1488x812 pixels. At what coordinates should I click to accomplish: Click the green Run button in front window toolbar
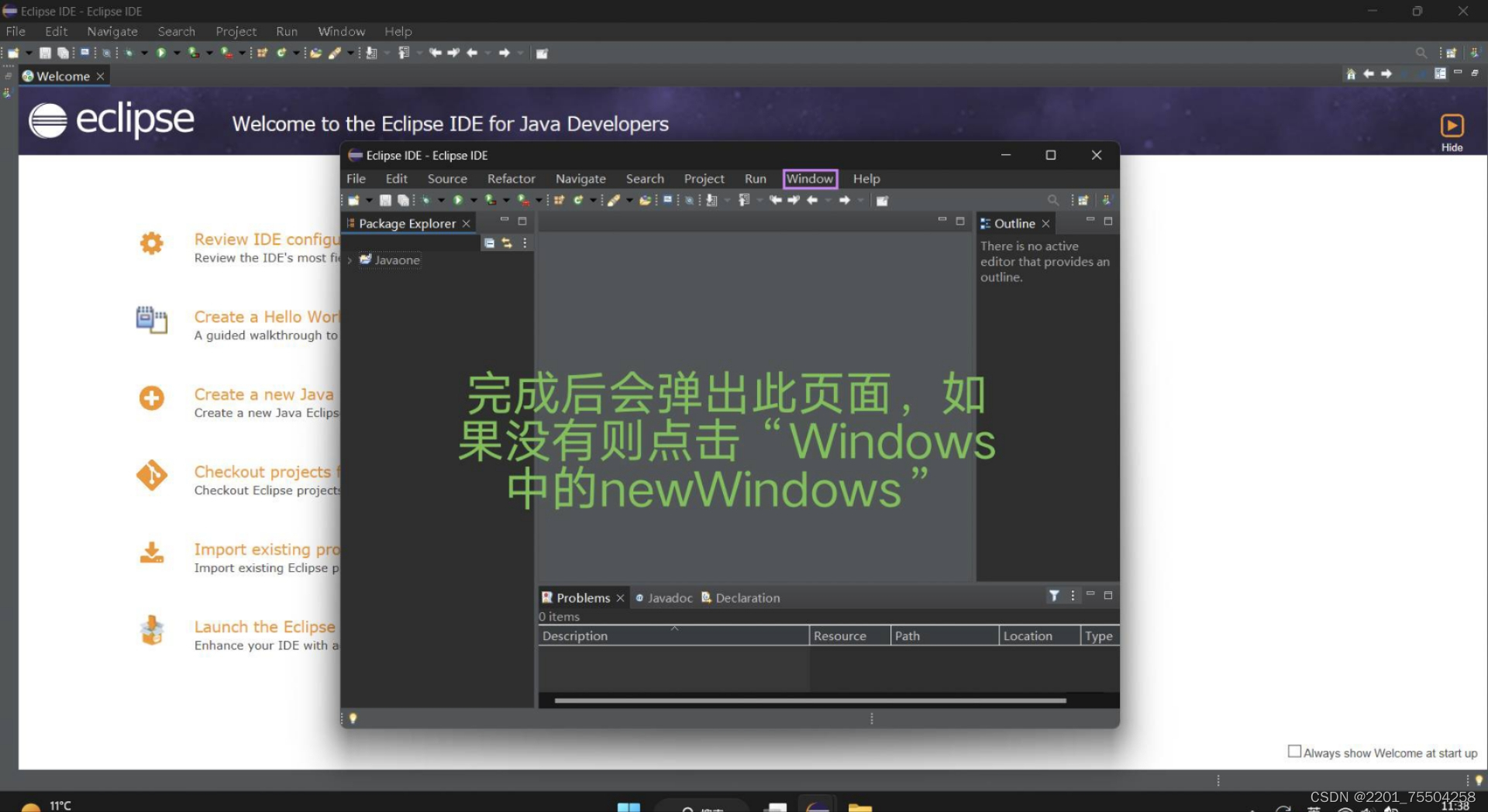(x=458, y=201)
